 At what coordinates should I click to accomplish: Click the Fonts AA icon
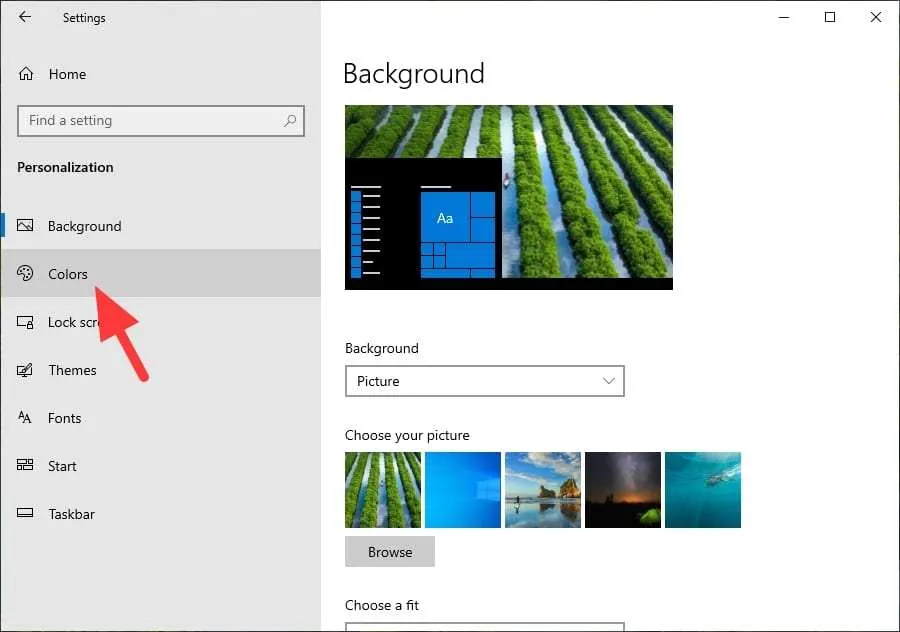coord(25,417)
